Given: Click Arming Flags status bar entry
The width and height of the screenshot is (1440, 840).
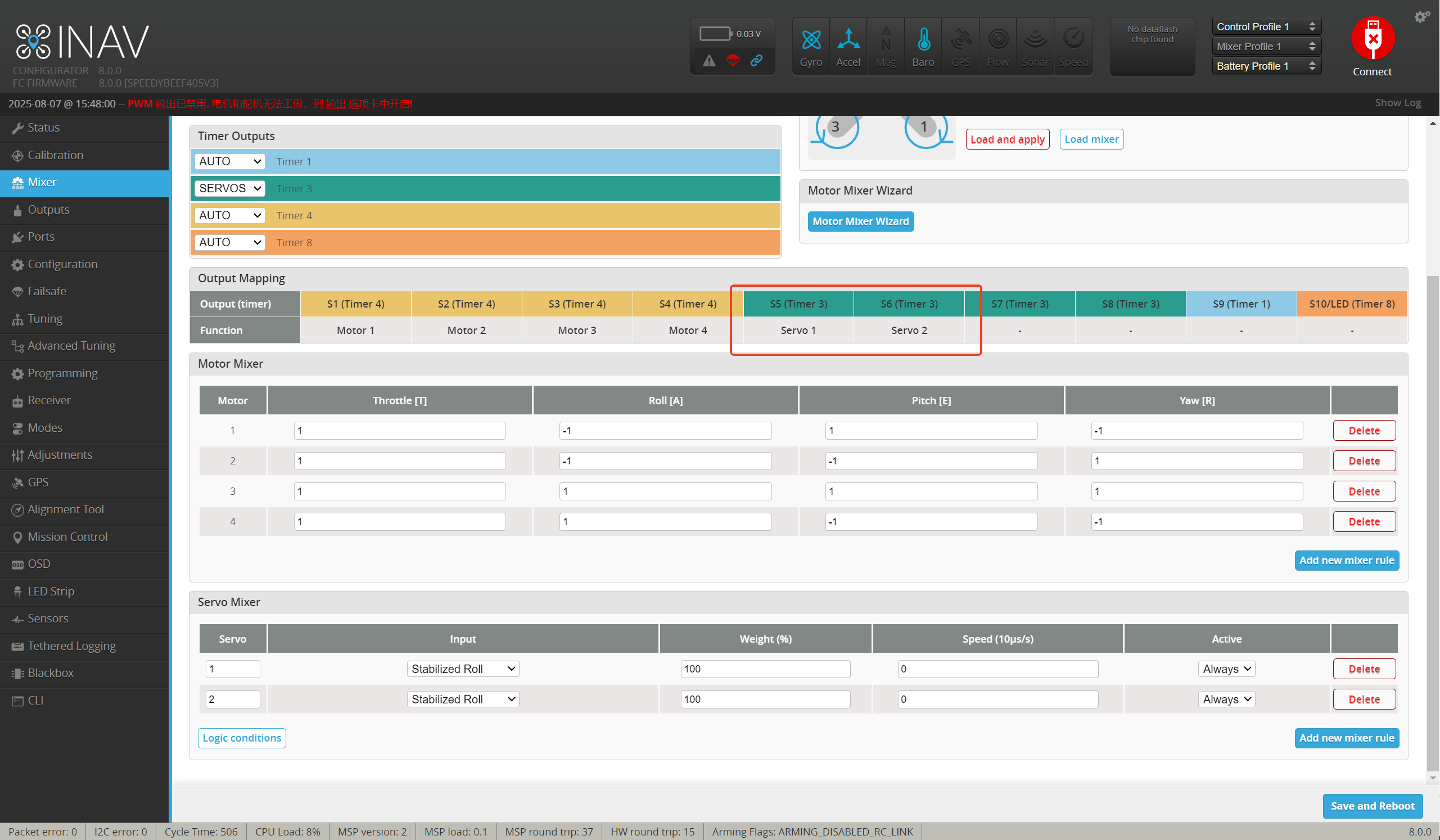Looking at the screenshot, I should (x=812, y=832).
